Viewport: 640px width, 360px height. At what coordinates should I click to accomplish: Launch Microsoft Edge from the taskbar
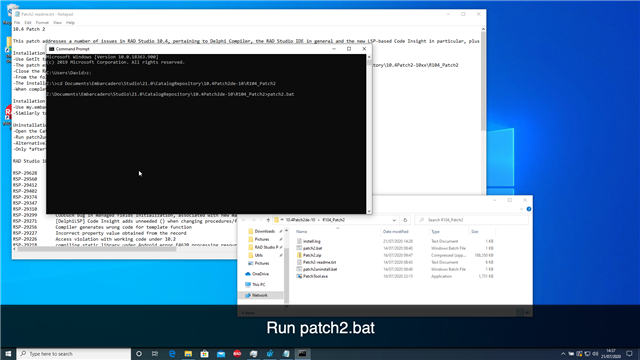point(172,354)
